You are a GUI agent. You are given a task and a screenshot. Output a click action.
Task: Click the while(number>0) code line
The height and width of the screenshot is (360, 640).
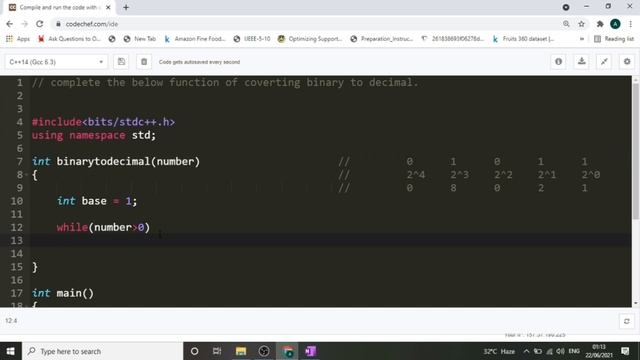pyautogui.click(x=103, y=227)
